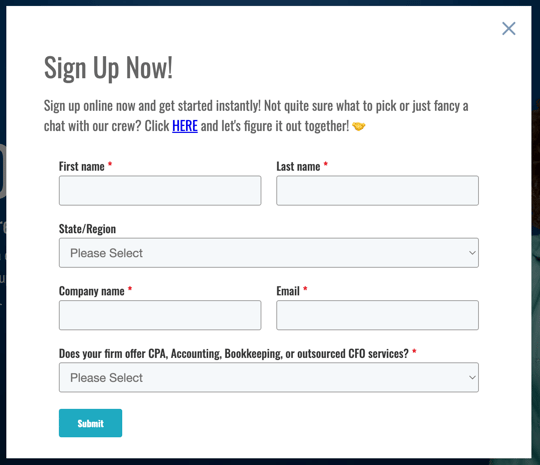
Task: Click the CPA, Accounting, Bookkeeping question label
Action: (x=233, y=353)
